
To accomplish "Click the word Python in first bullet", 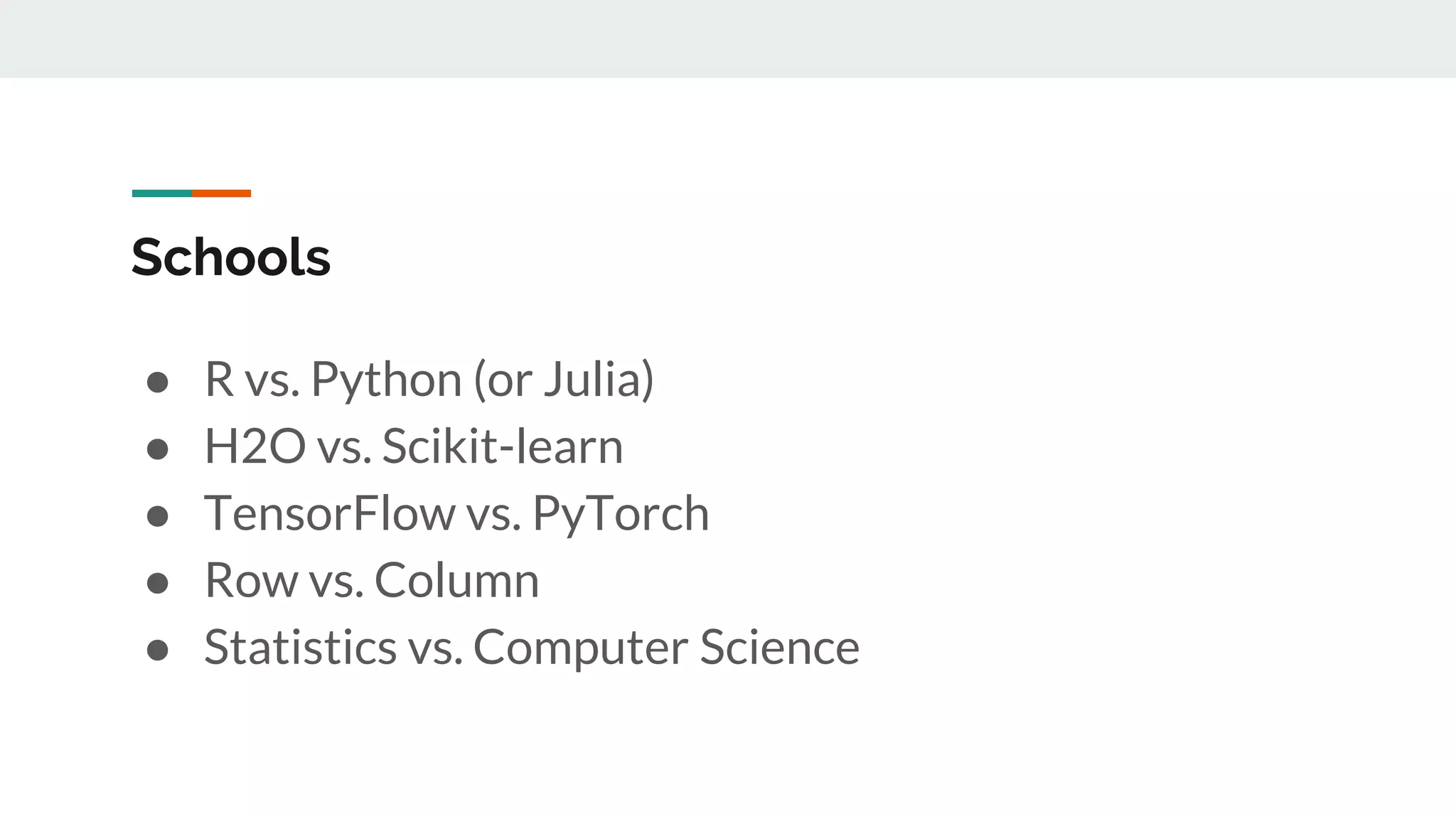I will (x=386, y=380).
